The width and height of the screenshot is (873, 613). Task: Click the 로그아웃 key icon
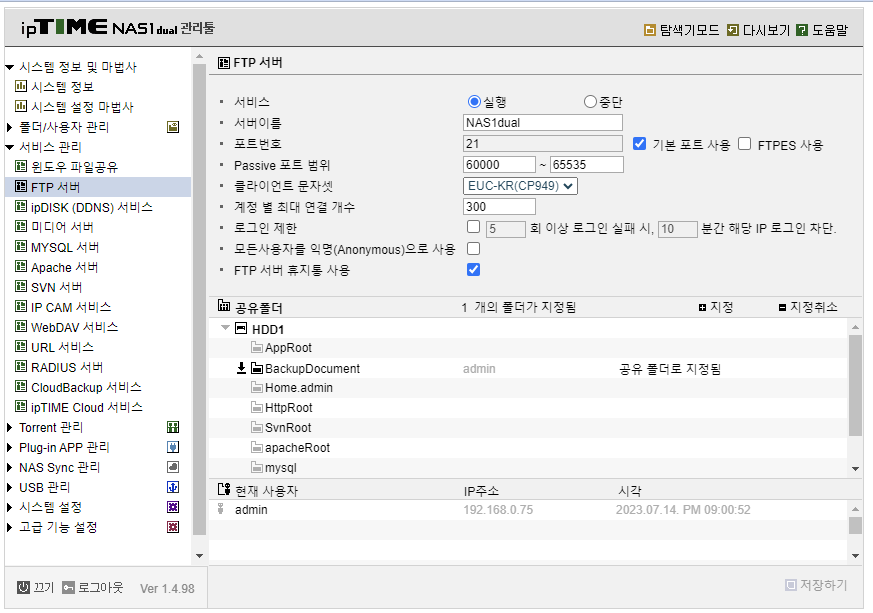(x=68, y=587)
